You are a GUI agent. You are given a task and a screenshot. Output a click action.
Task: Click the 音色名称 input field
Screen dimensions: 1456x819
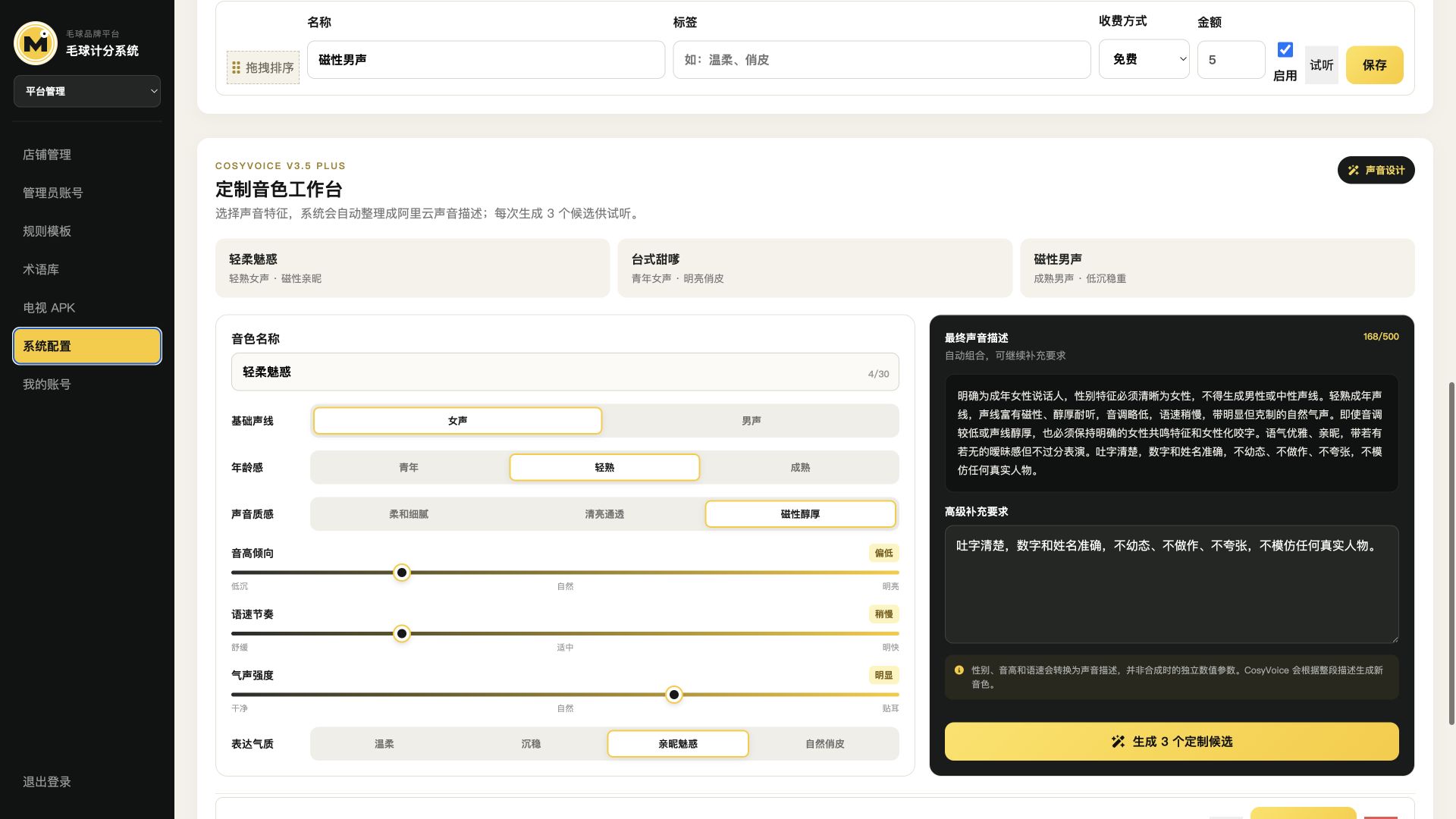[565, 372]
